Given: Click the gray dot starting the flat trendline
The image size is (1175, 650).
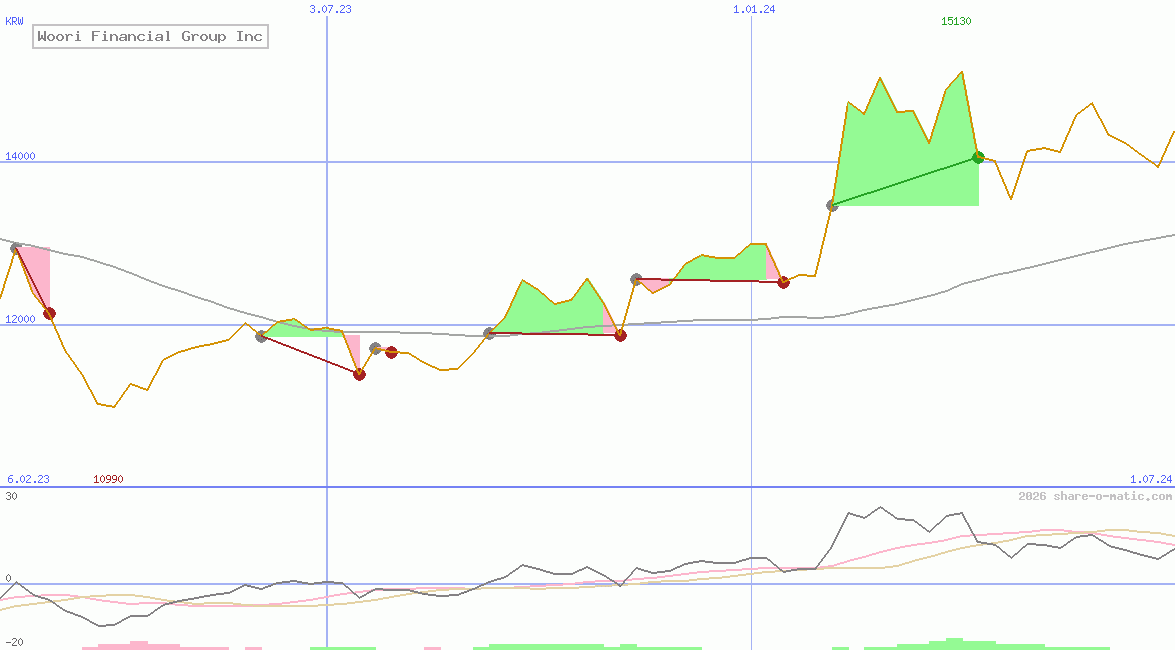Looking at the screenshot, I should 636,278.
